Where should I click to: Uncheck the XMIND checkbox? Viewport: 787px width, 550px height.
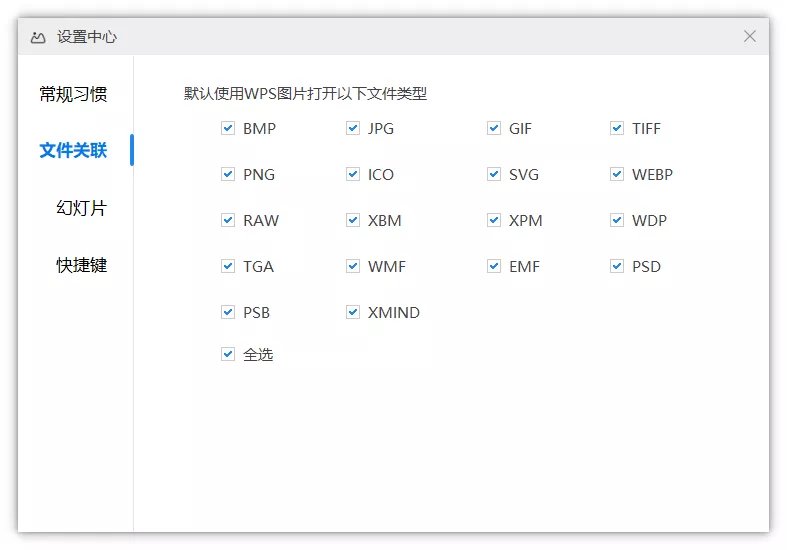tap(353, 312)
